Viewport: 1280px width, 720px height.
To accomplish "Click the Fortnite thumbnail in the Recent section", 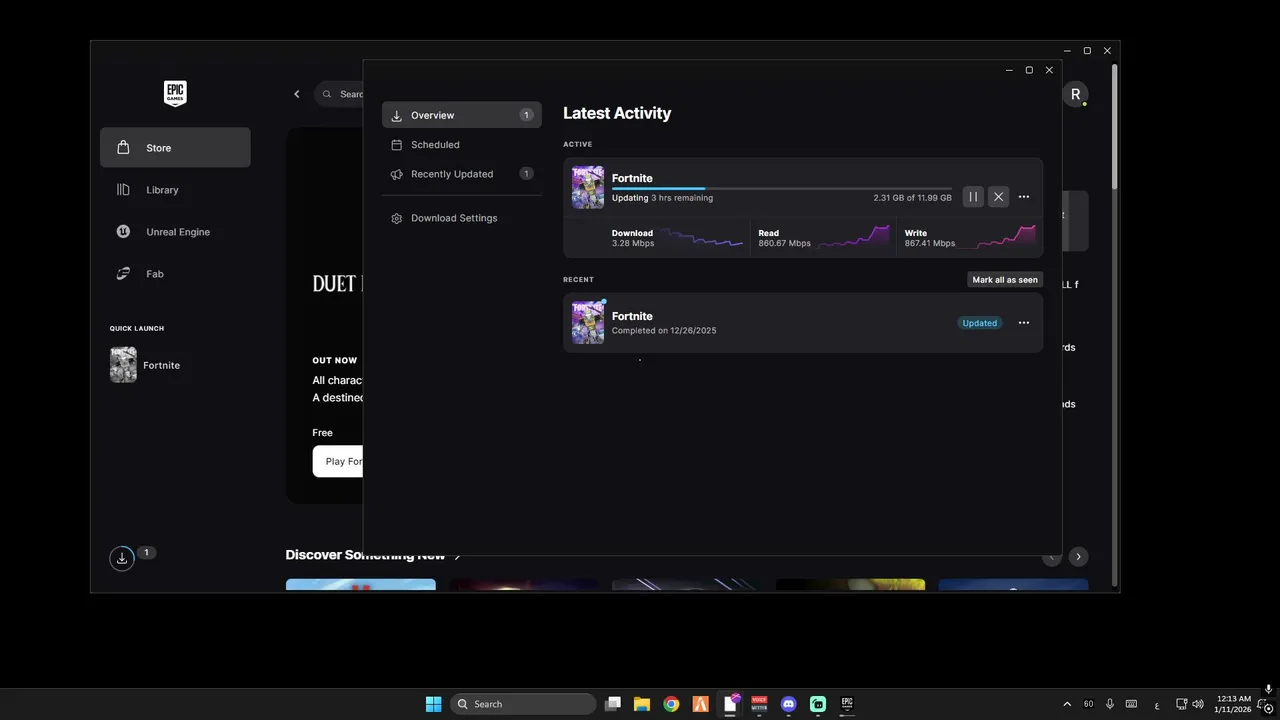I will pos(588,323).
